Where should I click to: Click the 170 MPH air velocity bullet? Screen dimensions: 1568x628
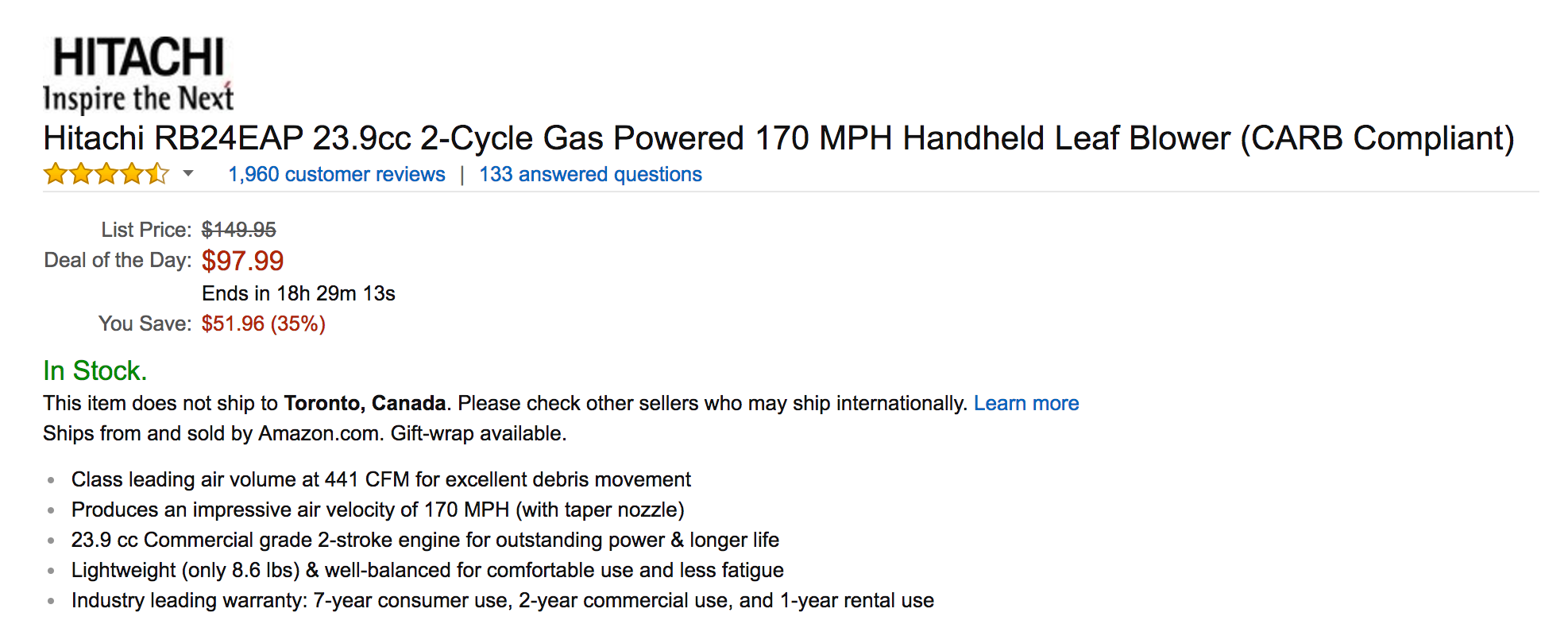(x=377, y=510)
